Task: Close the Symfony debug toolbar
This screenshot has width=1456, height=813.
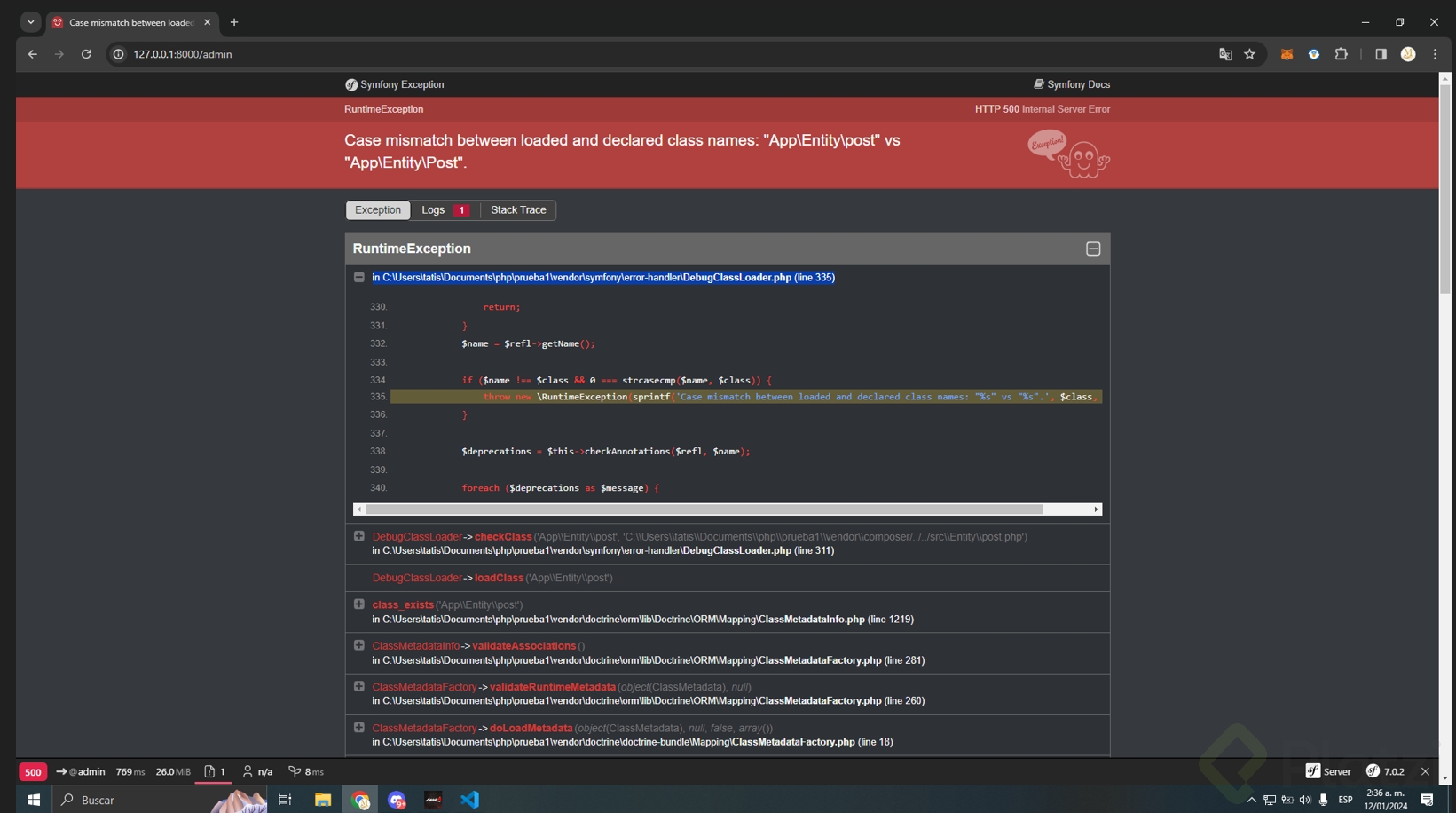Action: tap(1426, 772)
